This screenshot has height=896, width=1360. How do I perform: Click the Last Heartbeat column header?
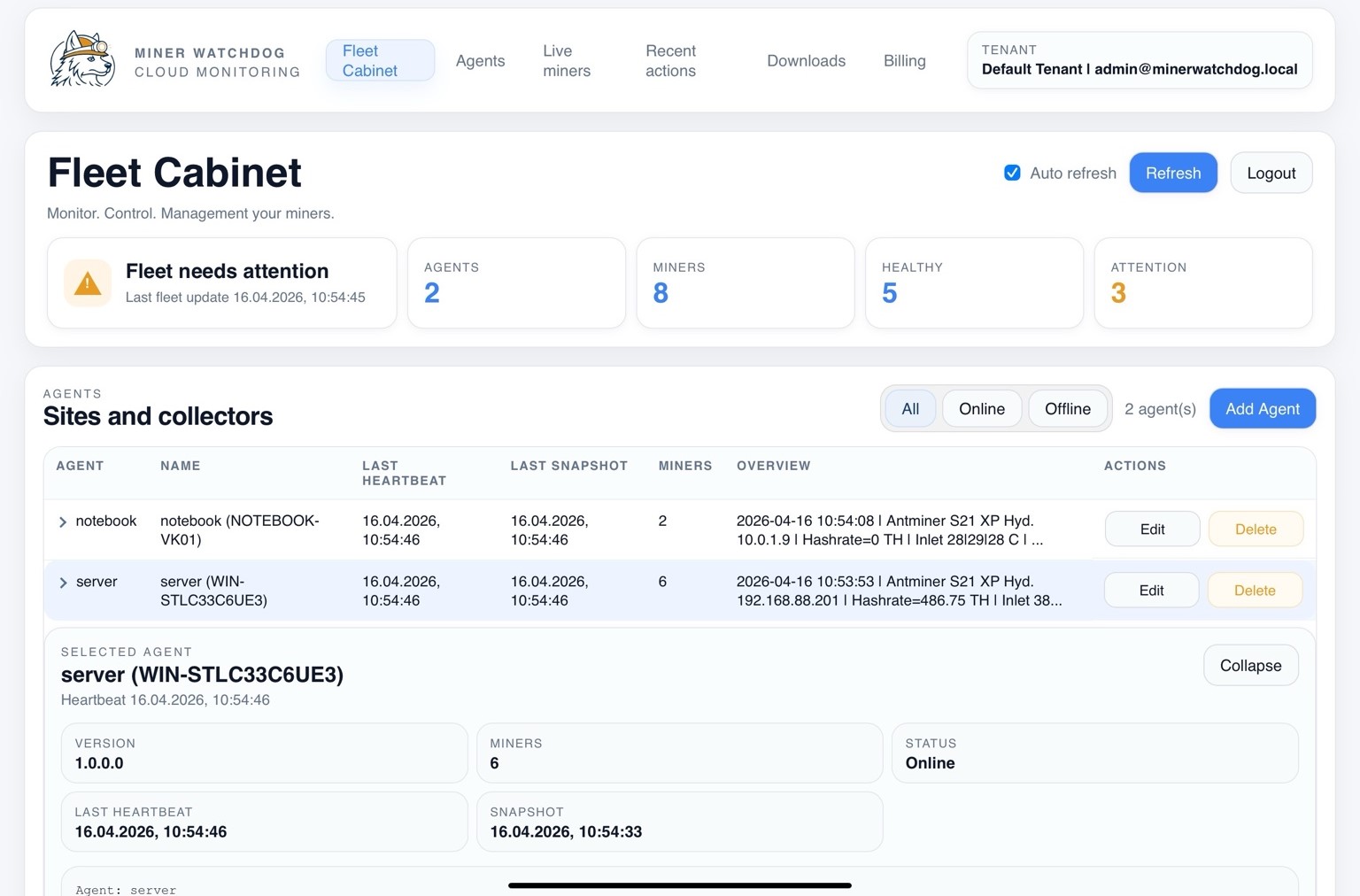click(404, 473)
